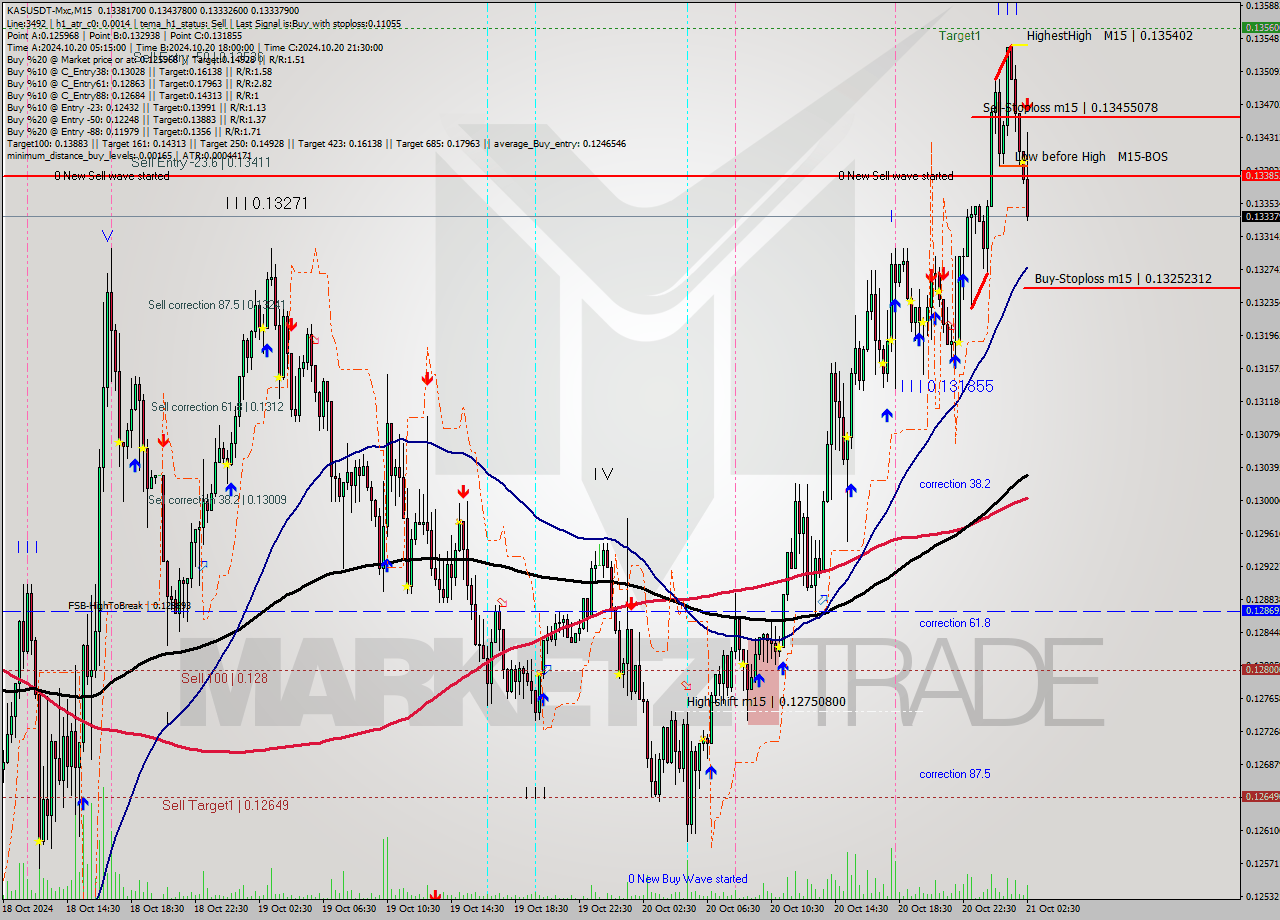Click Sell correction 61.8 | 0.1312 label
This screenshot has height=920, width=1280.
[x=216, y=407]
